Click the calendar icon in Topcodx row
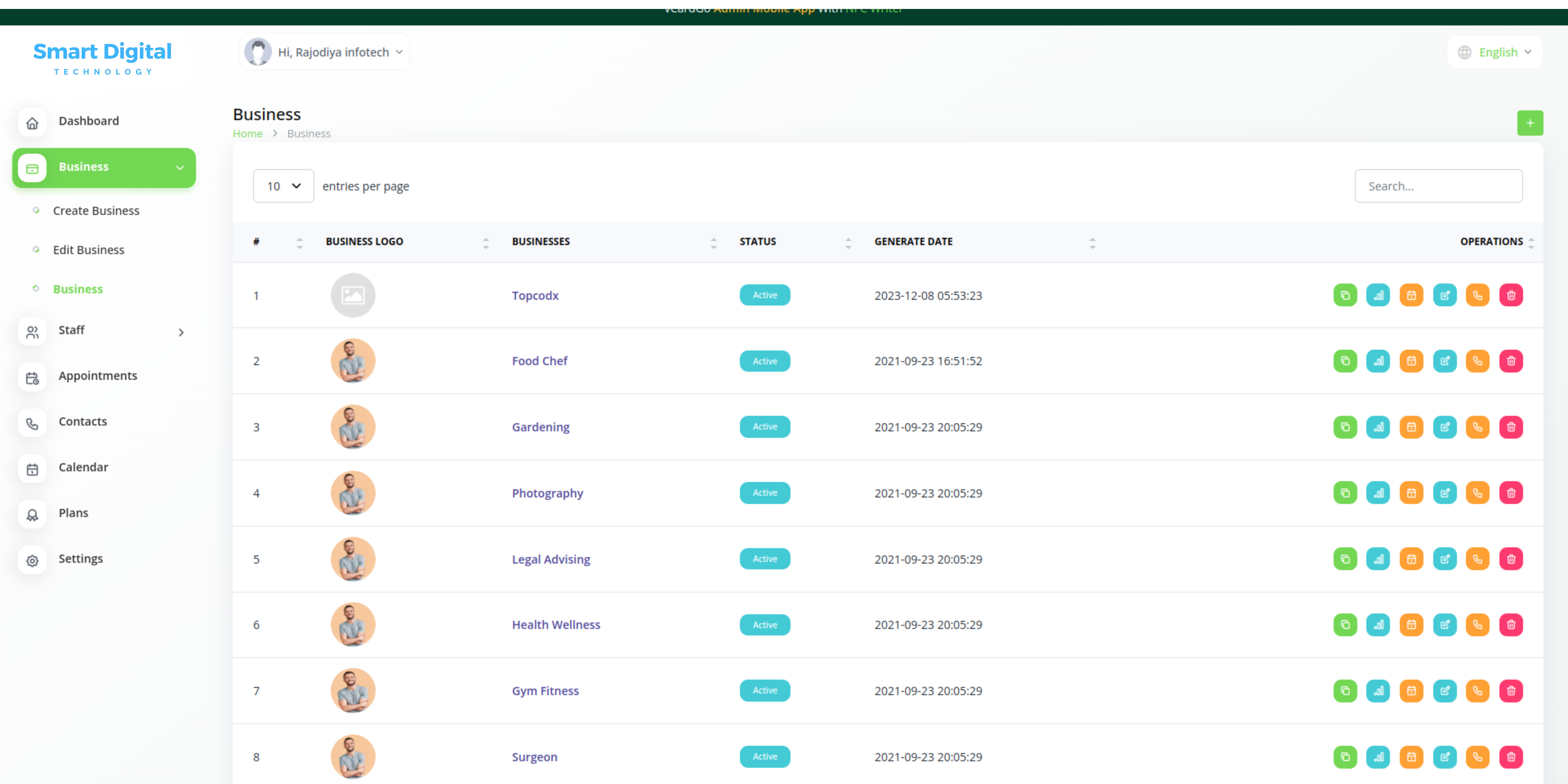The image size is (1568, 784). tap(1411, 295)
